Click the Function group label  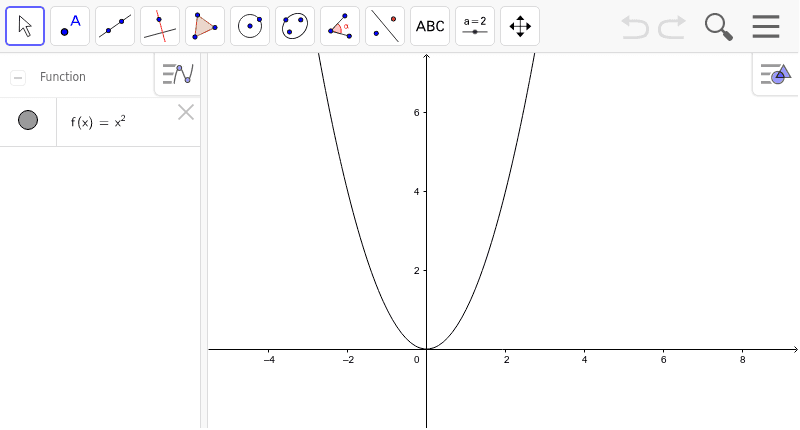click(63, 77)
